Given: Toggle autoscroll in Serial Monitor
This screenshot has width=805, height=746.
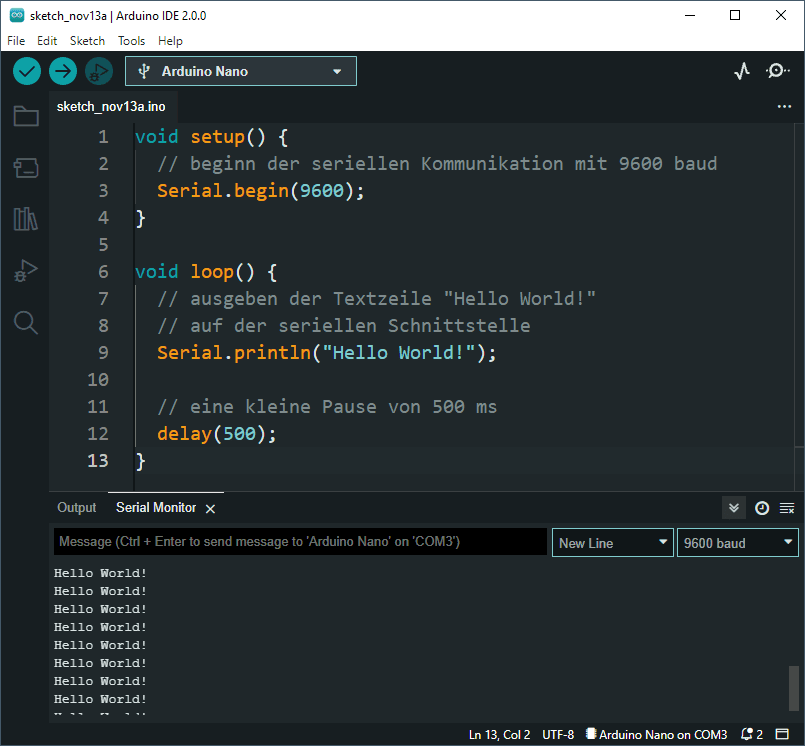Looking at the screenshot, I should click(734, 508).
